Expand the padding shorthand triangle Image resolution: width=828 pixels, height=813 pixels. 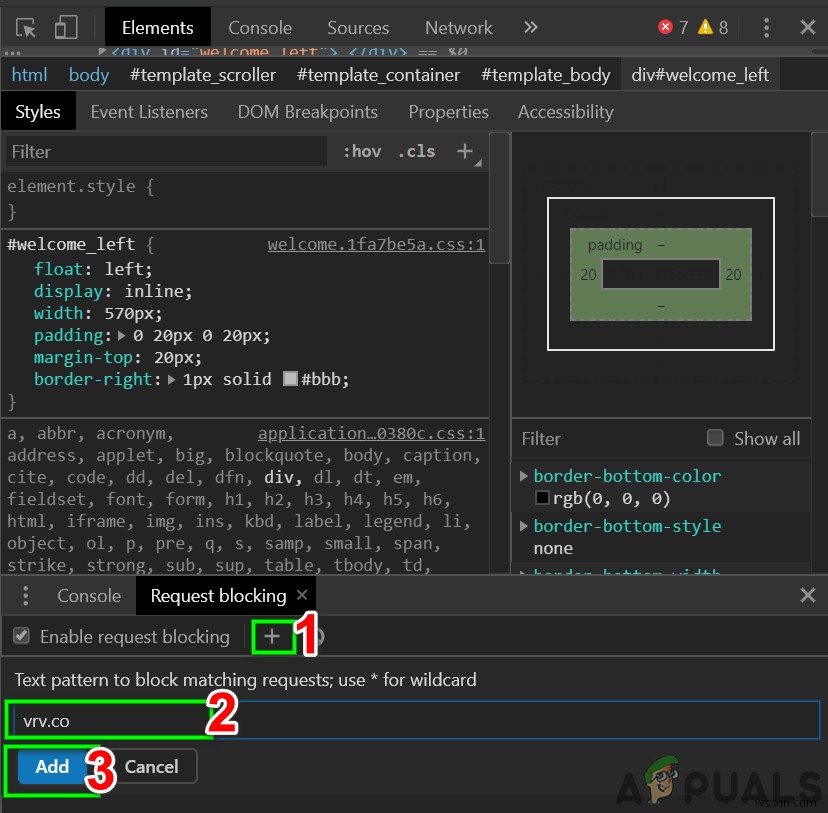click(122, 336)
